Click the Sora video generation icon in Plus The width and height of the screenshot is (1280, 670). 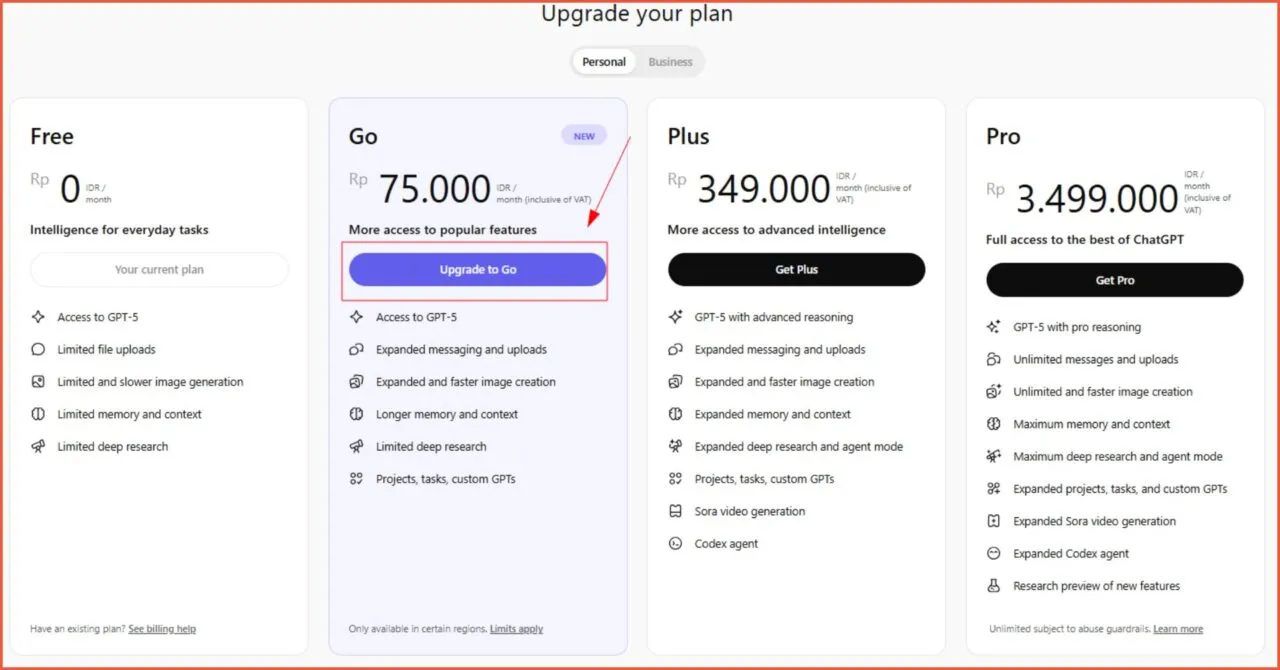(675, 511)
